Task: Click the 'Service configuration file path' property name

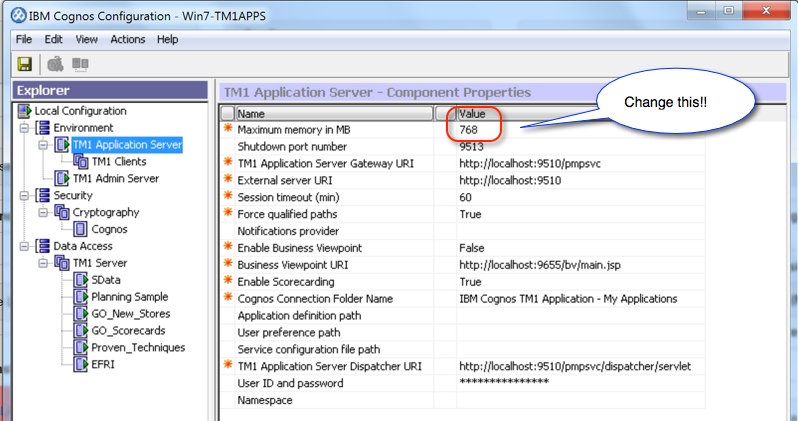Action: (308, 349)
